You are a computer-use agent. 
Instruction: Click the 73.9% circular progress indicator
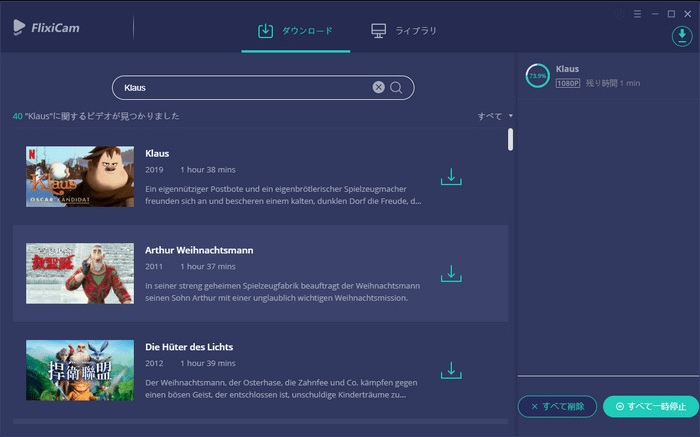538,76
